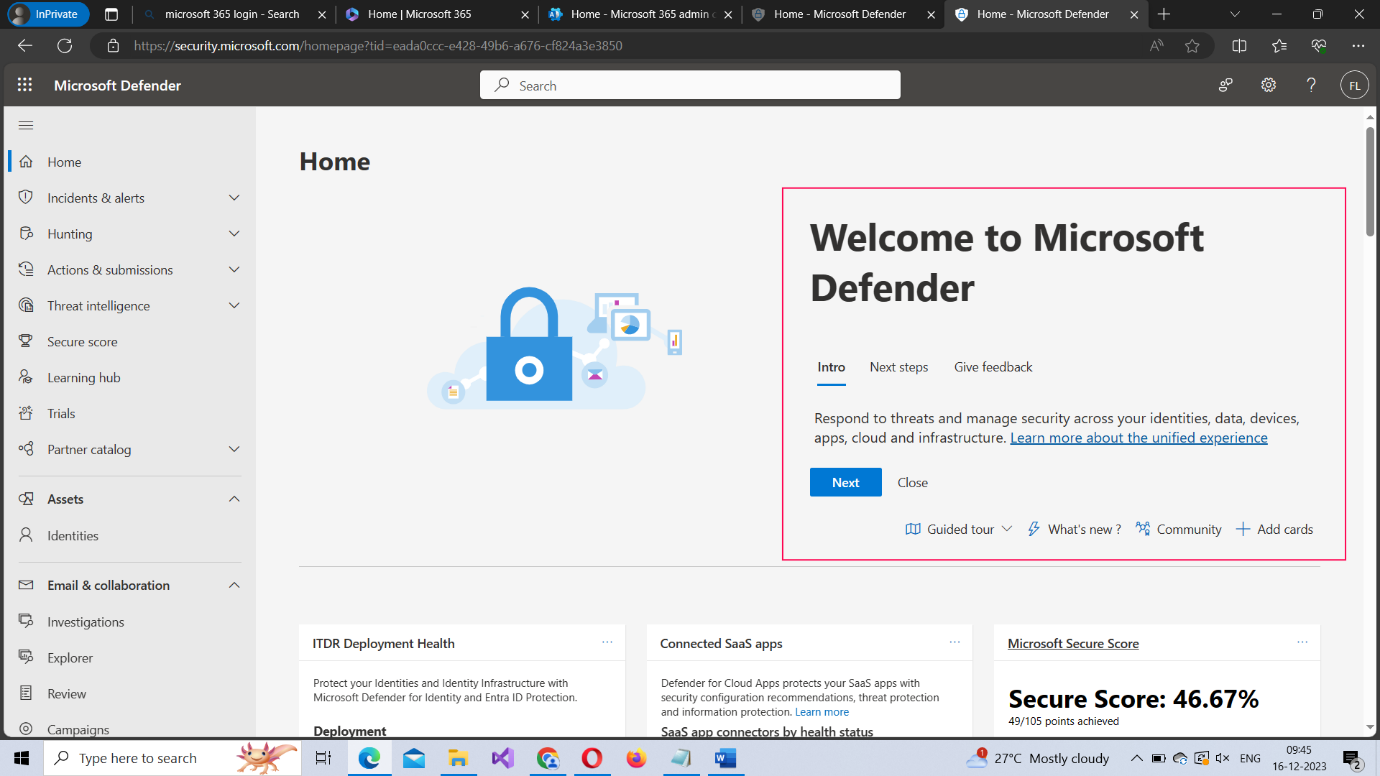
Task: Click the Learning hub icon
Action: (26, 378)
